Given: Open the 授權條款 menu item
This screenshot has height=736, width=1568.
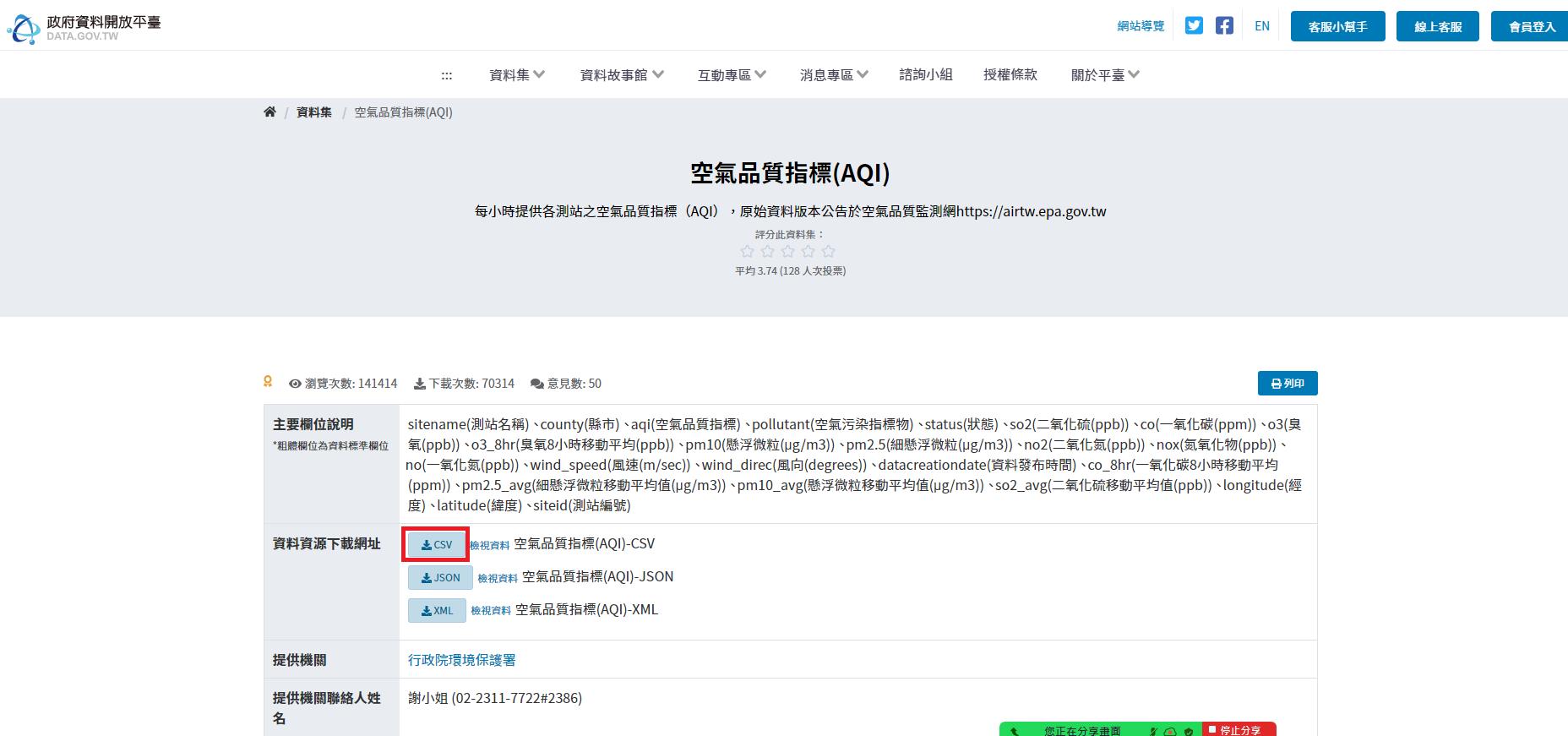Looking at the screenshot, I should 1010,74.
